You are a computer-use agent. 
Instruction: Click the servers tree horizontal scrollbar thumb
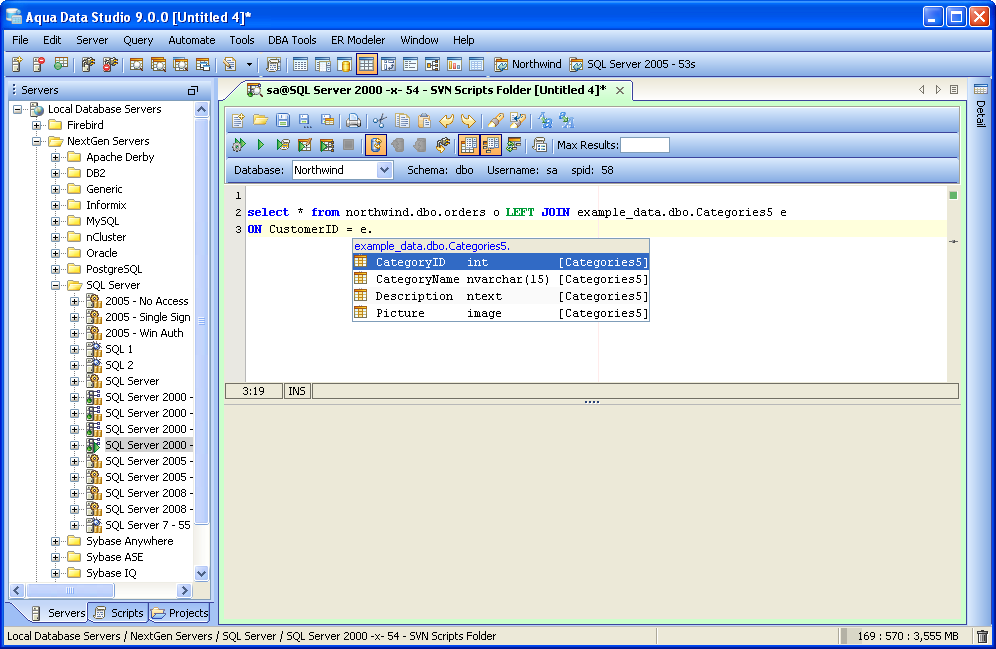click(x=70, y=591)
